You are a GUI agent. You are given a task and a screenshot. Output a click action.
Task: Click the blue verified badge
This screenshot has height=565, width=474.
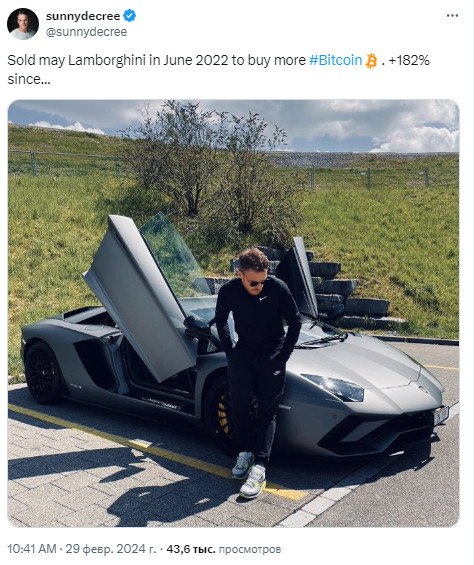(129, 16)
